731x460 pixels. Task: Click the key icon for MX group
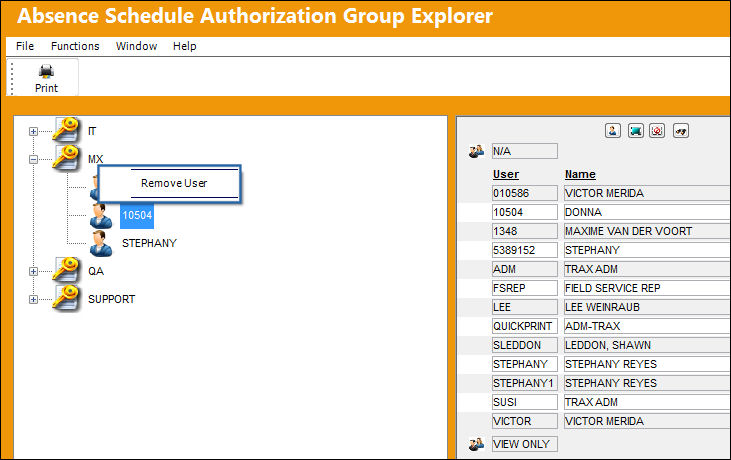pos(67,158)
